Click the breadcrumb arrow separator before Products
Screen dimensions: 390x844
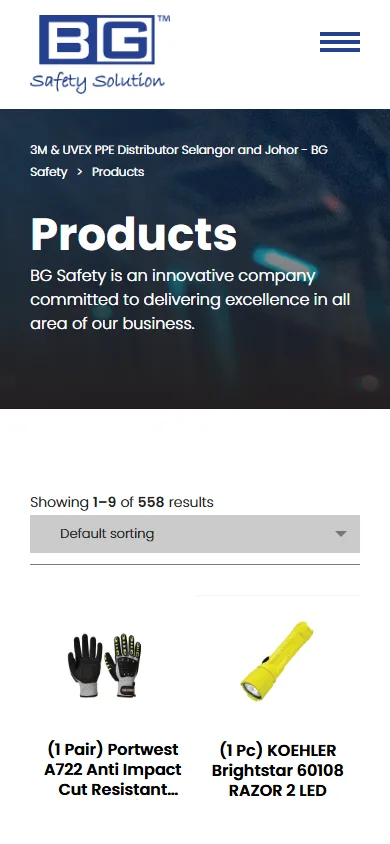80,172
